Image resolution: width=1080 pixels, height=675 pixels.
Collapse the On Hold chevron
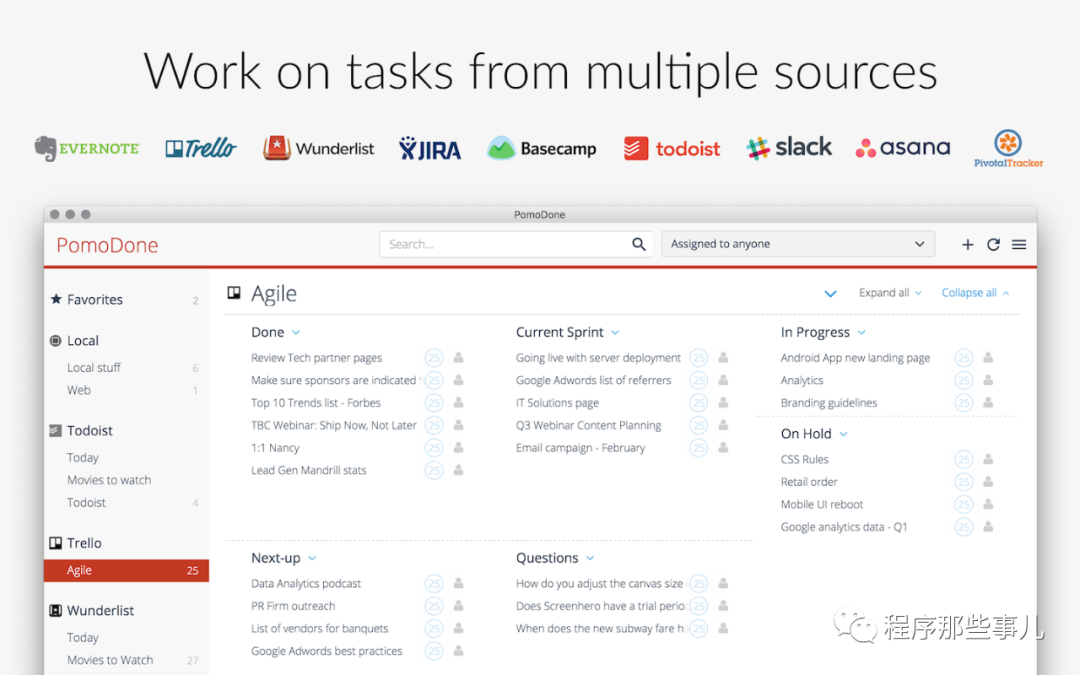coord(844,434)
